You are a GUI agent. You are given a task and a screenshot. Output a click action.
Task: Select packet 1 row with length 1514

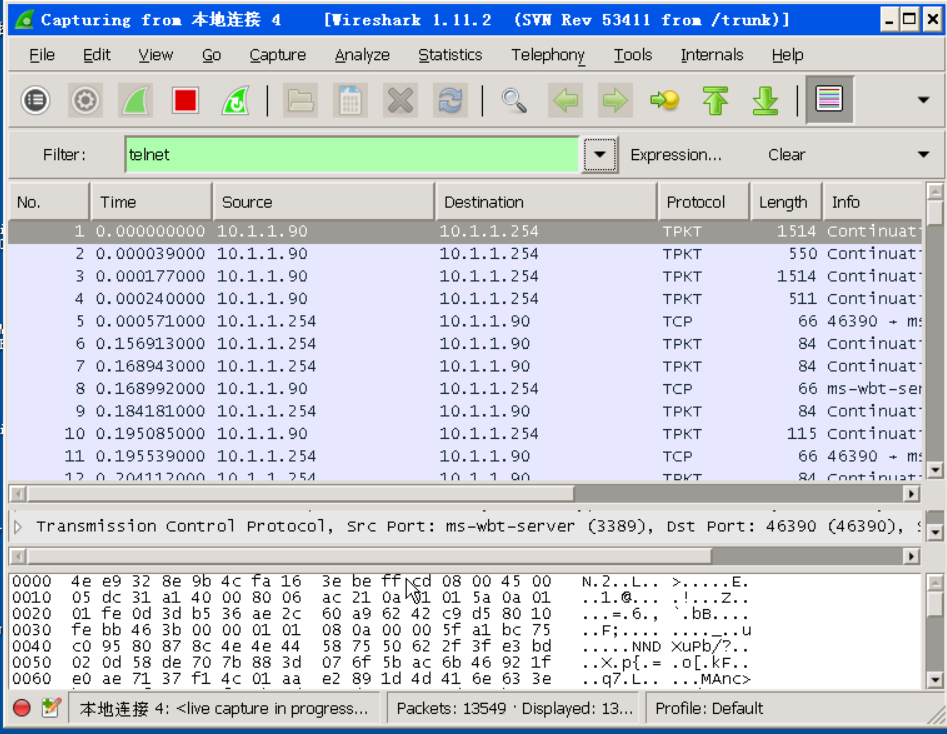pyautogui.click(x=465, y=231)
